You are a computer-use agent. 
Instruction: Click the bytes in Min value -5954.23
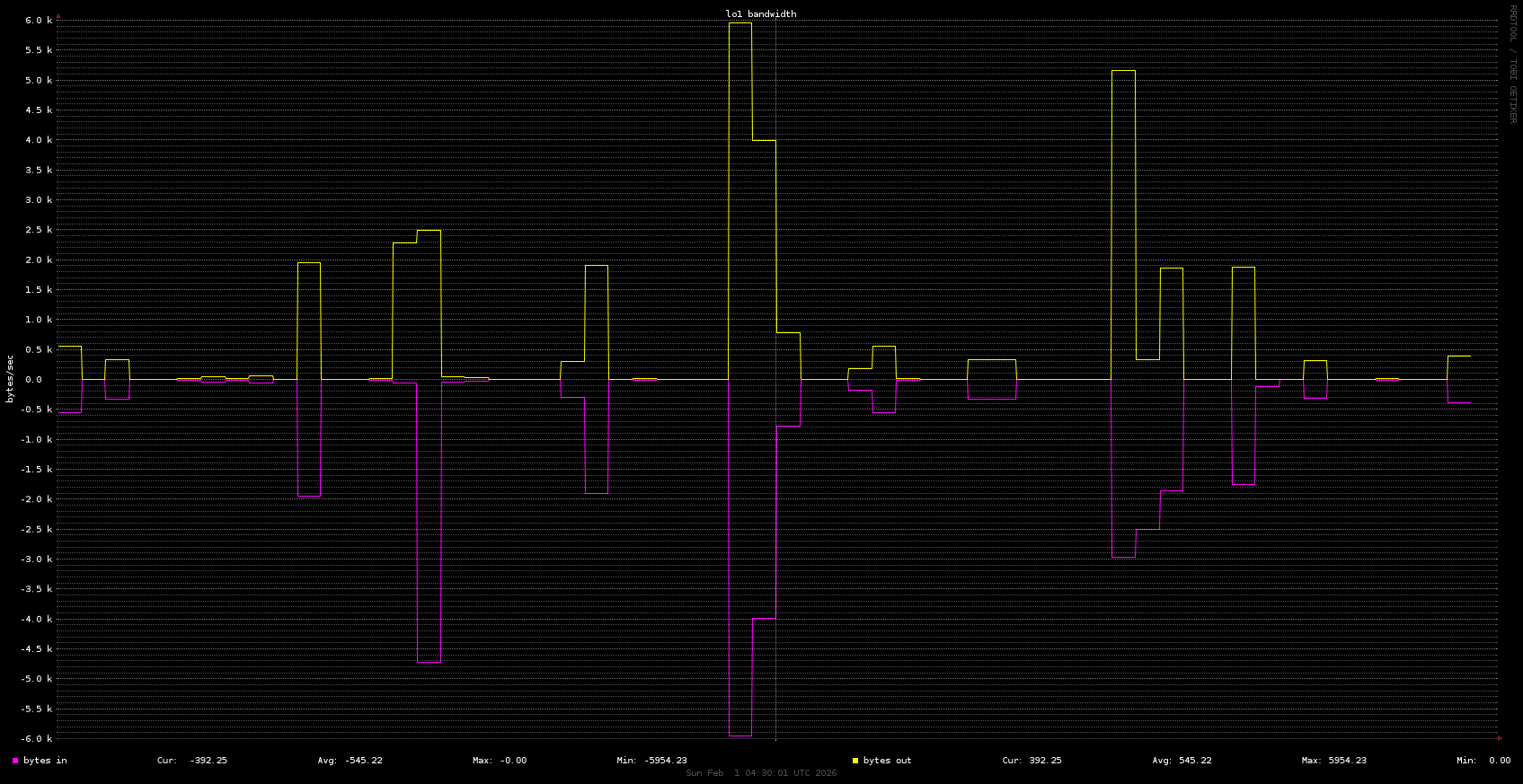pos(665,761)
